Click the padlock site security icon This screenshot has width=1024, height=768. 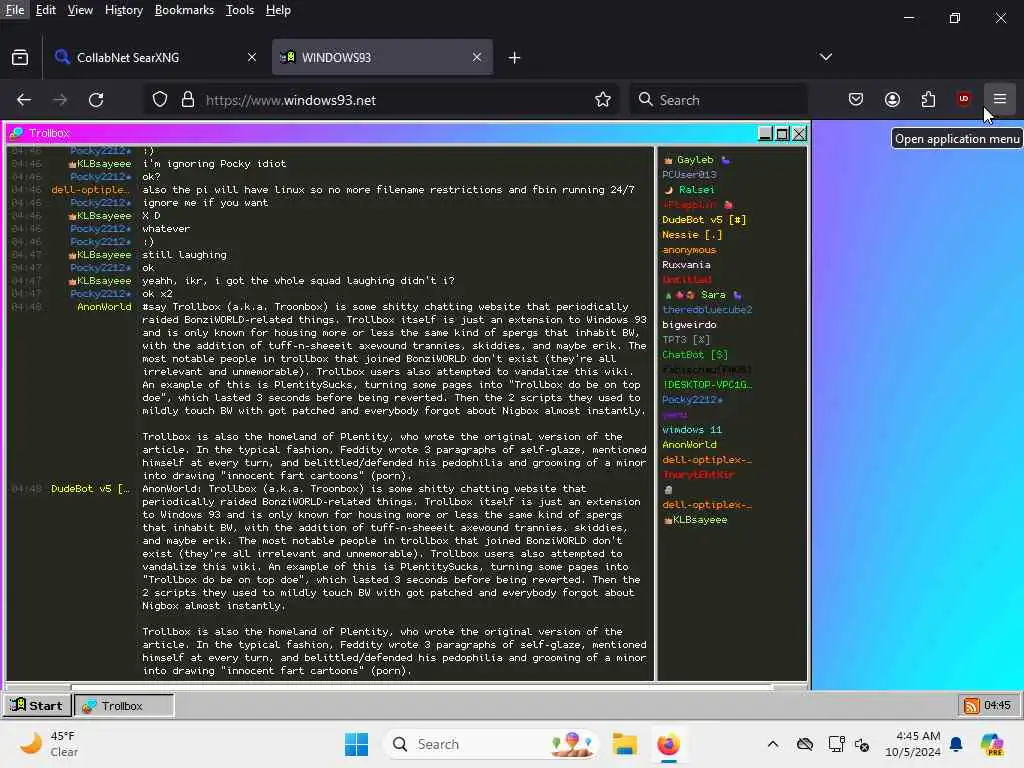(188, 99)
